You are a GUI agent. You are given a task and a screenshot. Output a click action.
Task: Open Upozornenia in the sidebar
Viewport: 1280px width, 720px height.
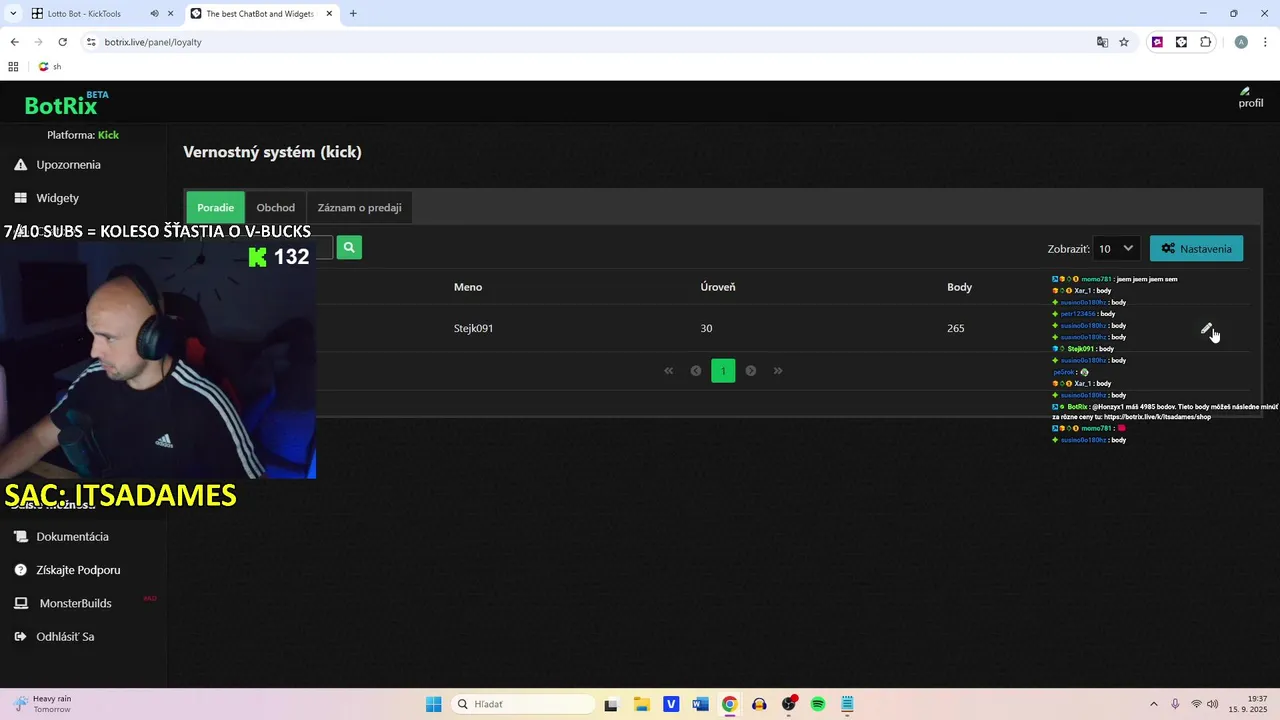68,164
